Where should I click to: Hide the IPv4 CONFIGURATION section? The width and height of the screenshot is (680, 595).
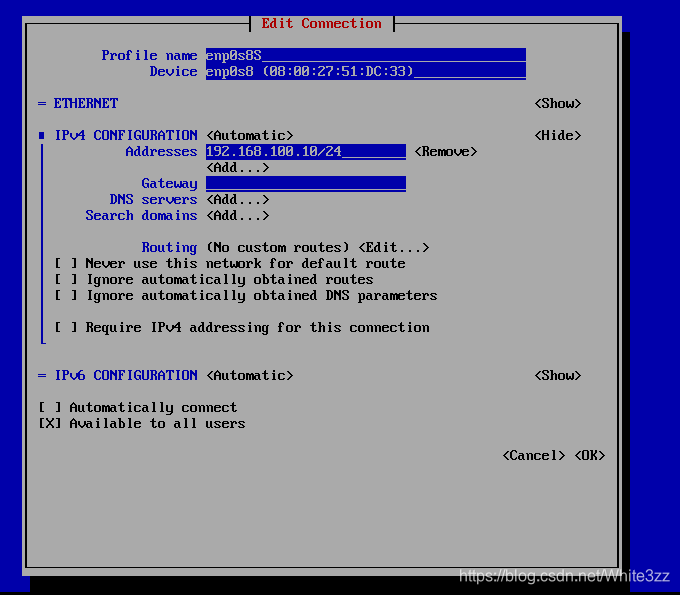tap(558, 136)
